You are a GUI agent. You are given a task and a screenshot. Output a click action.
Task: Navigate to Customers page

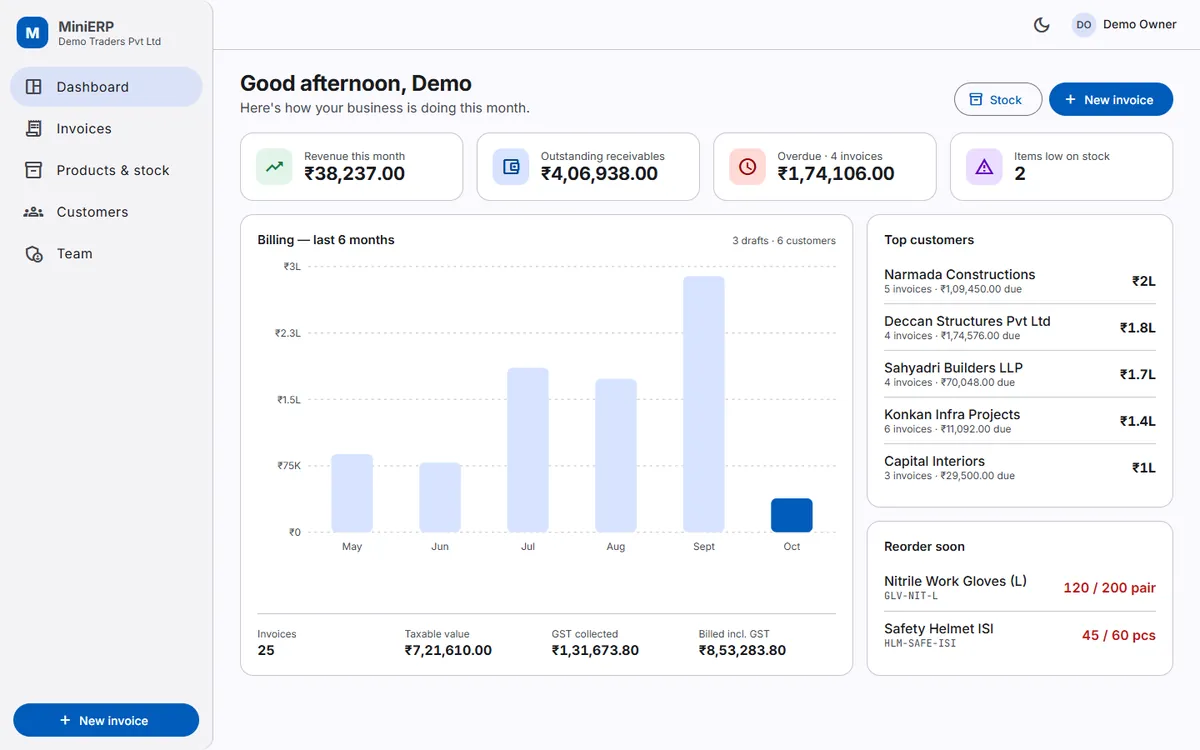point(106,212)
